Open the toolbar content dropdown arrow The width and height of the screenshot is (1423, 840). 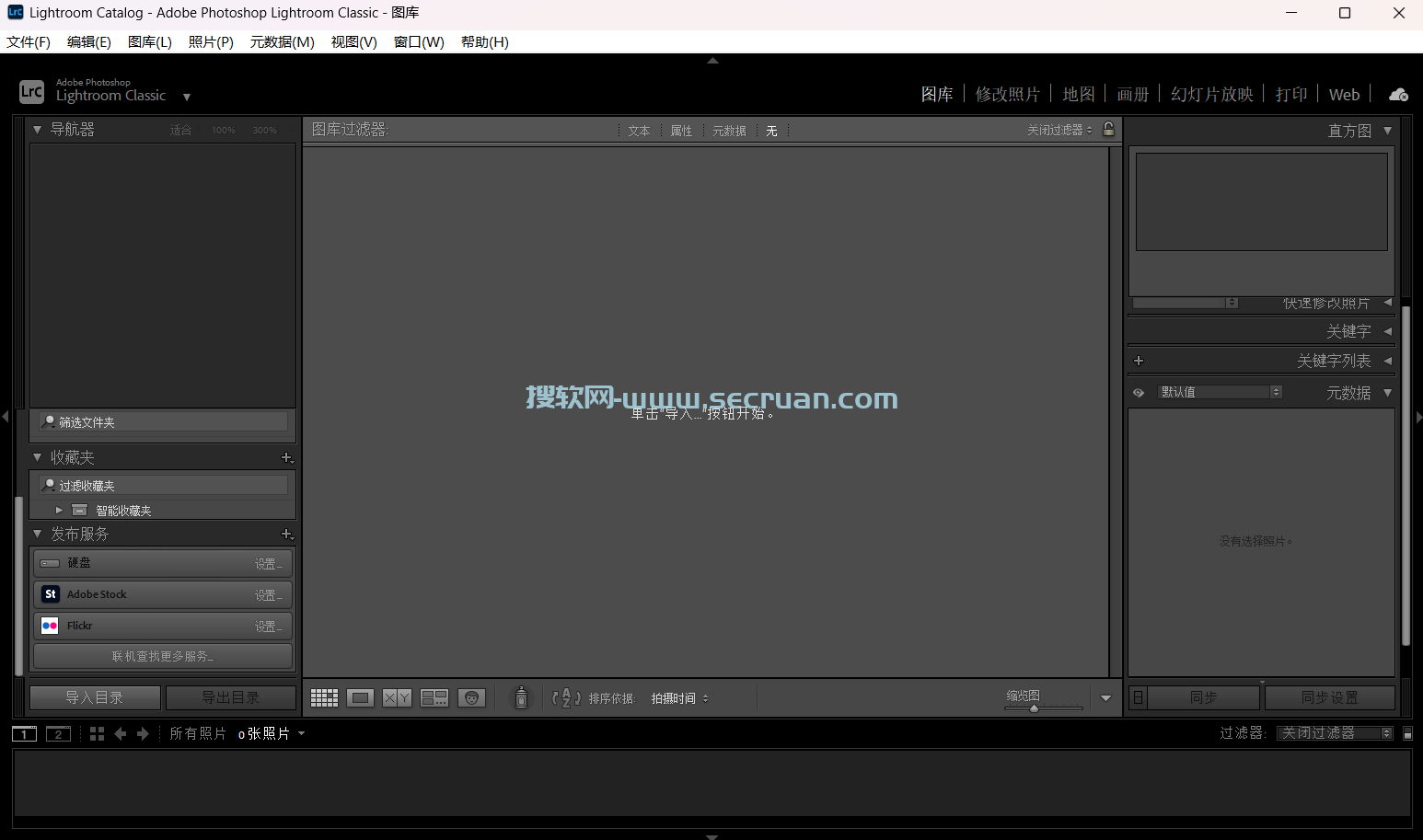click(1105, 698)
